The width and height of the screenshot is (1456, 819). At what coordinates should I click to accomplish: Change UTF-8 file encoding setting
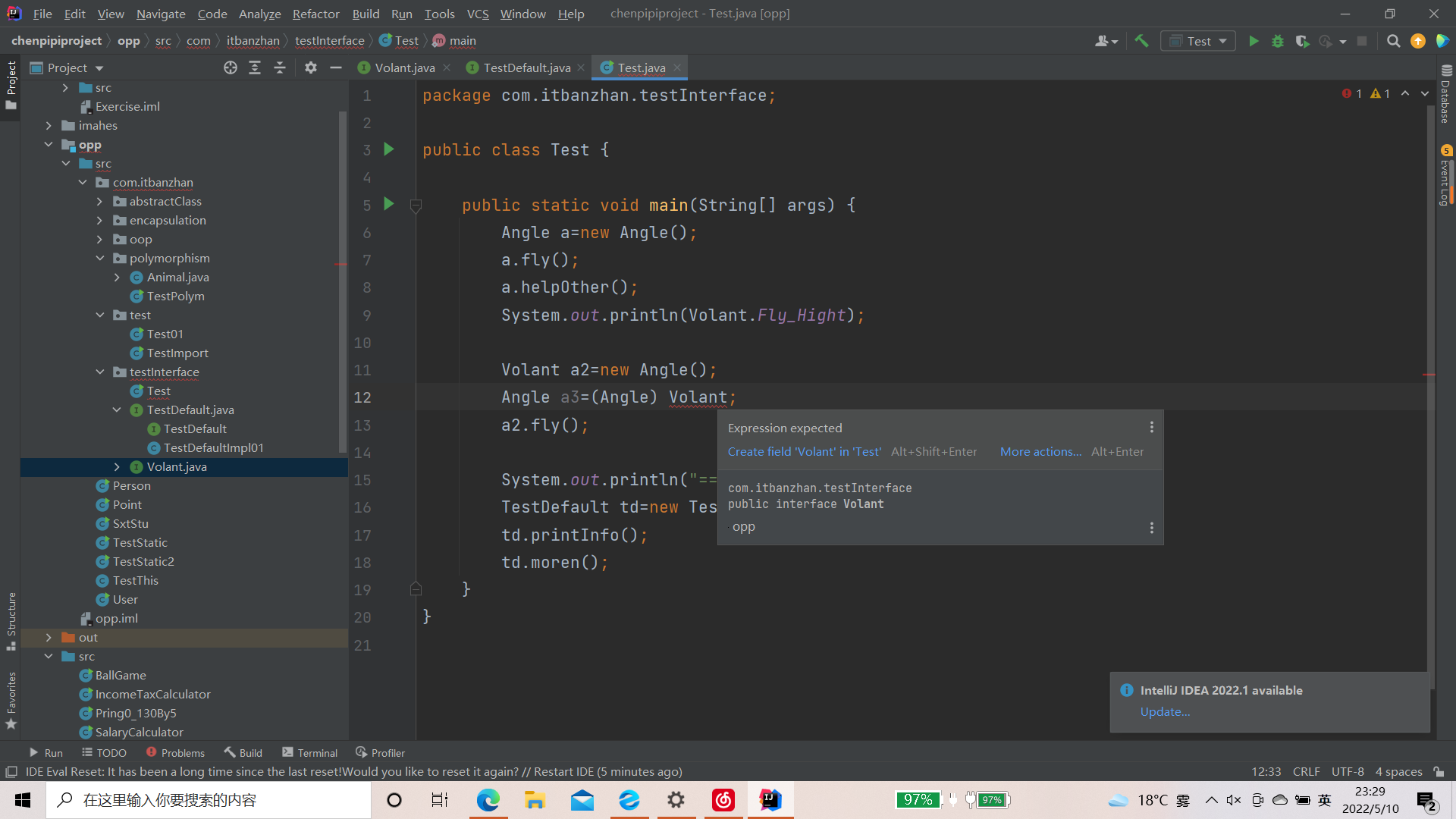[x=1348, y=772]
